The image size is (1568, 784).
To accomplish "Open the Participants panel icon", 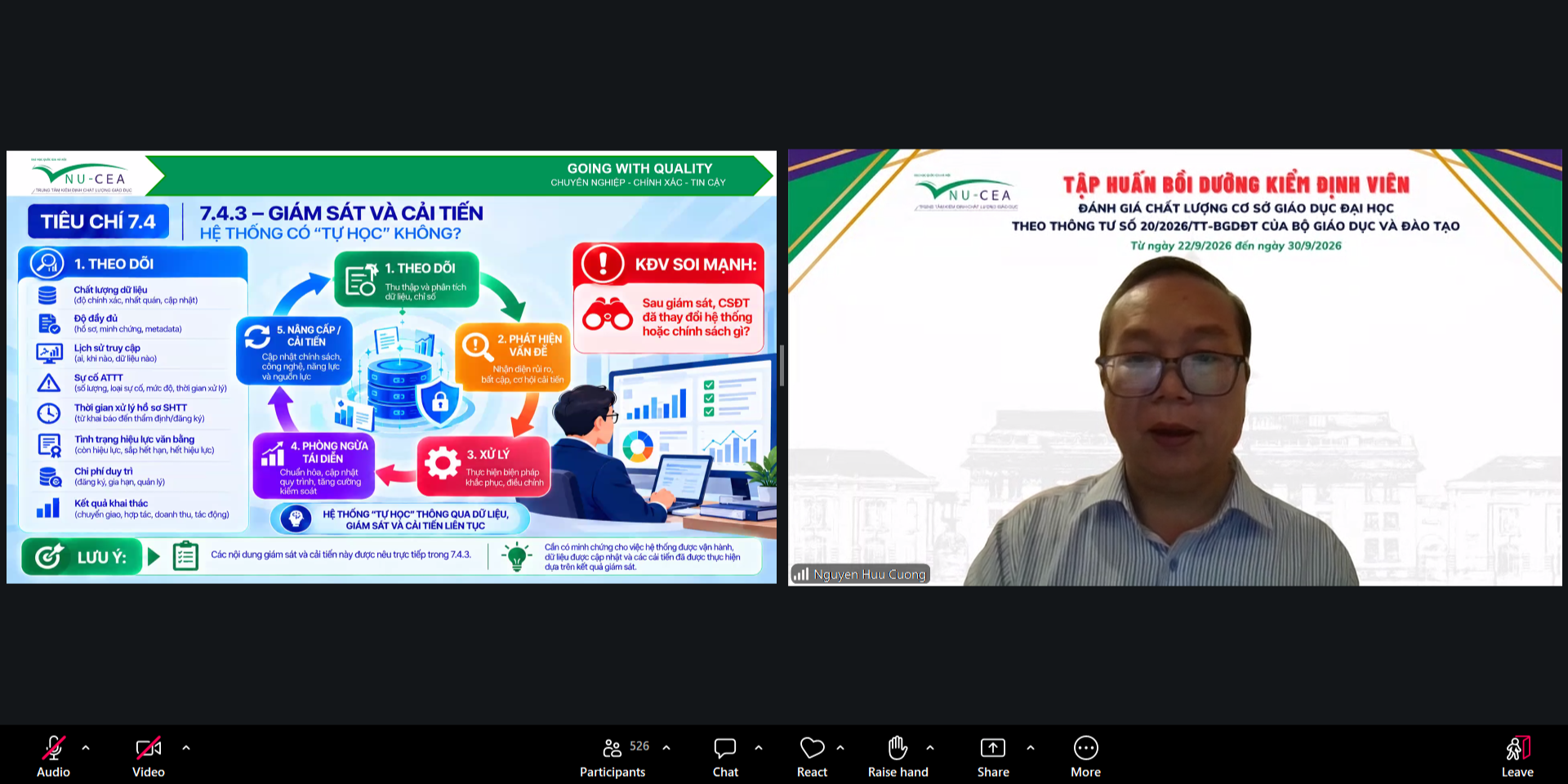I will coord(612,748).
